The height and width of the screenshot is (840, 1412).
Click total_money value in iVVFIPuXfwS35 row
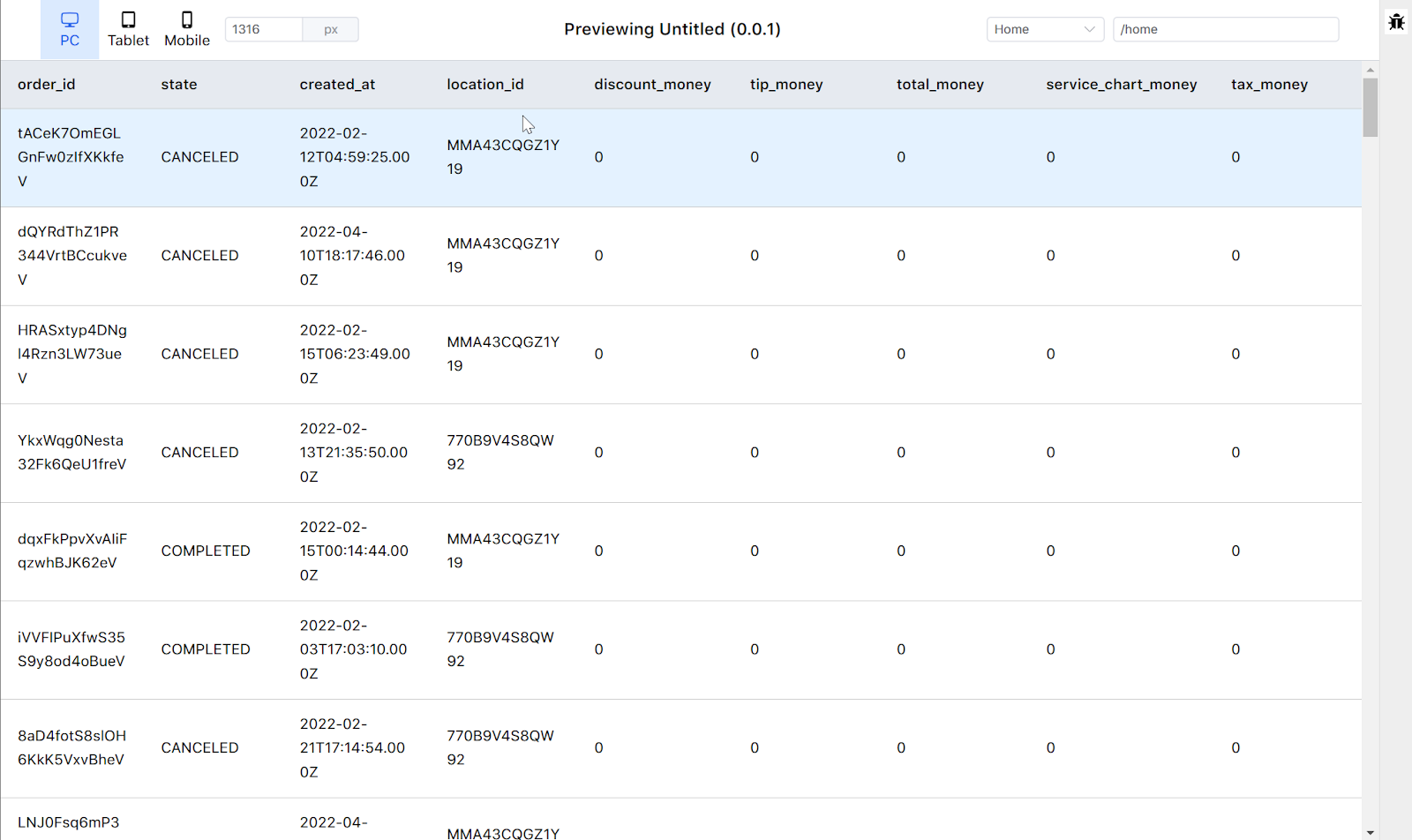(x=901, y=649)
